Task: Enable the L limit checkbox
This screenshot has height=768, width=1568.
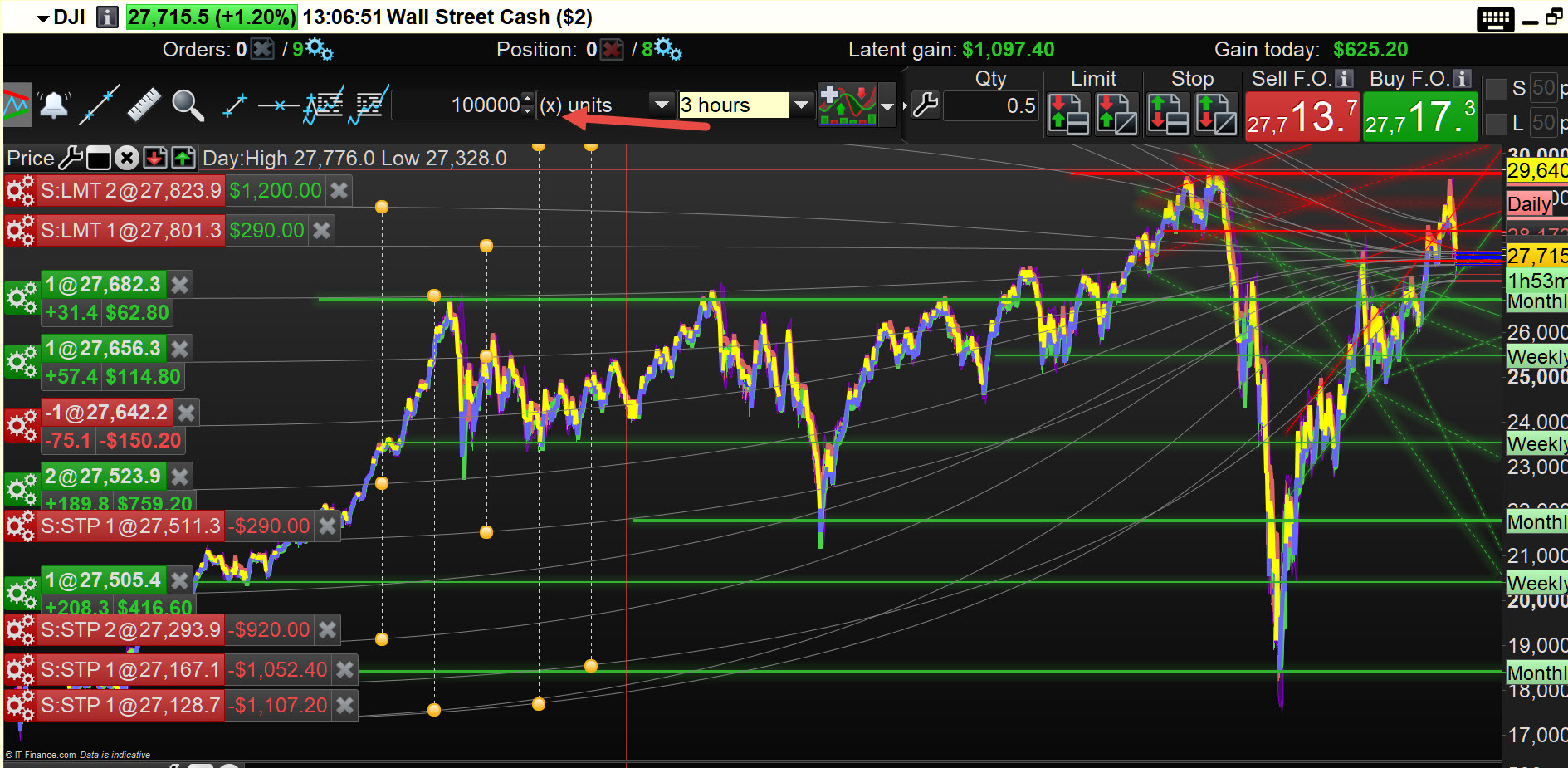Action: click(1496, 125)
